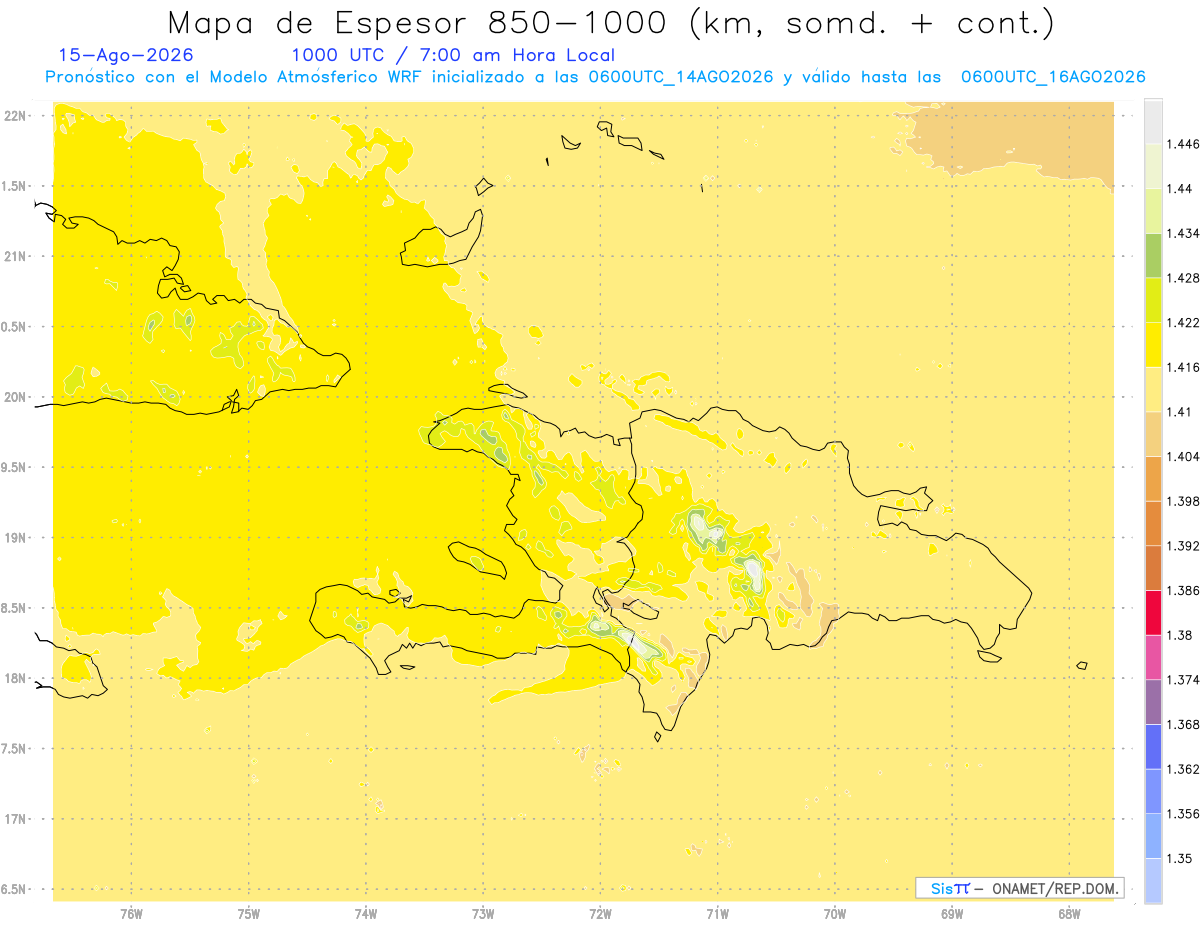The image size is (1200, 927).
Task: Click the '20N' latitude label
Action: (x=15, y=397)
